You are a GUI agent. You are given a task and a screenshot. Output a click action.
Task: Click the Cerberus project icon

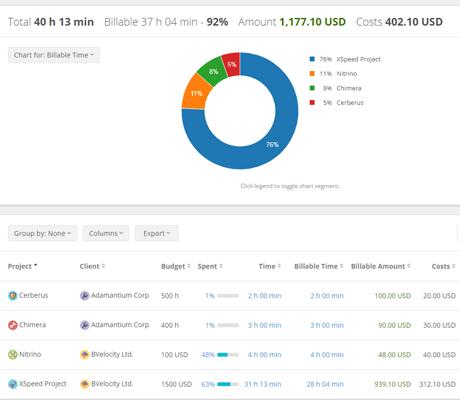[x=13, y=296]
